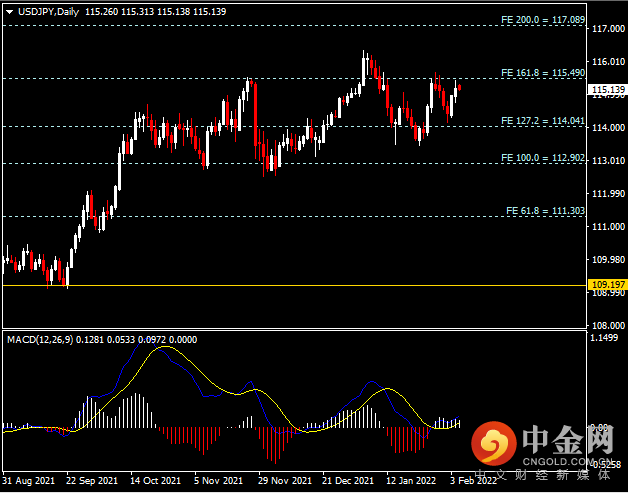Click the 108.000 price axis value

tap(608, 326)
